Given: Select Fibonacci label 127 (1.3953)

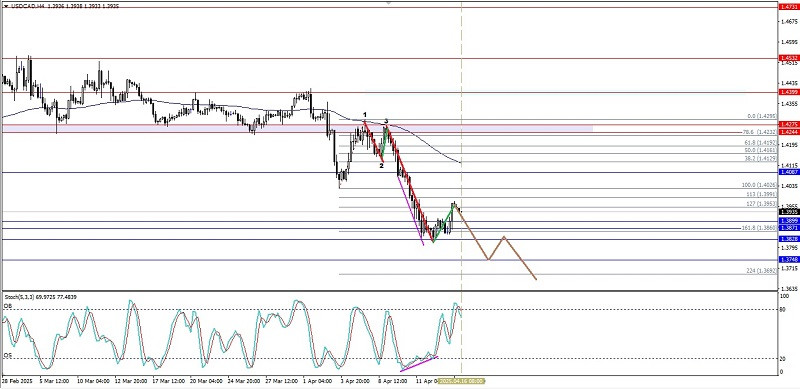Looking at the screenshot, I should (762, 204).
